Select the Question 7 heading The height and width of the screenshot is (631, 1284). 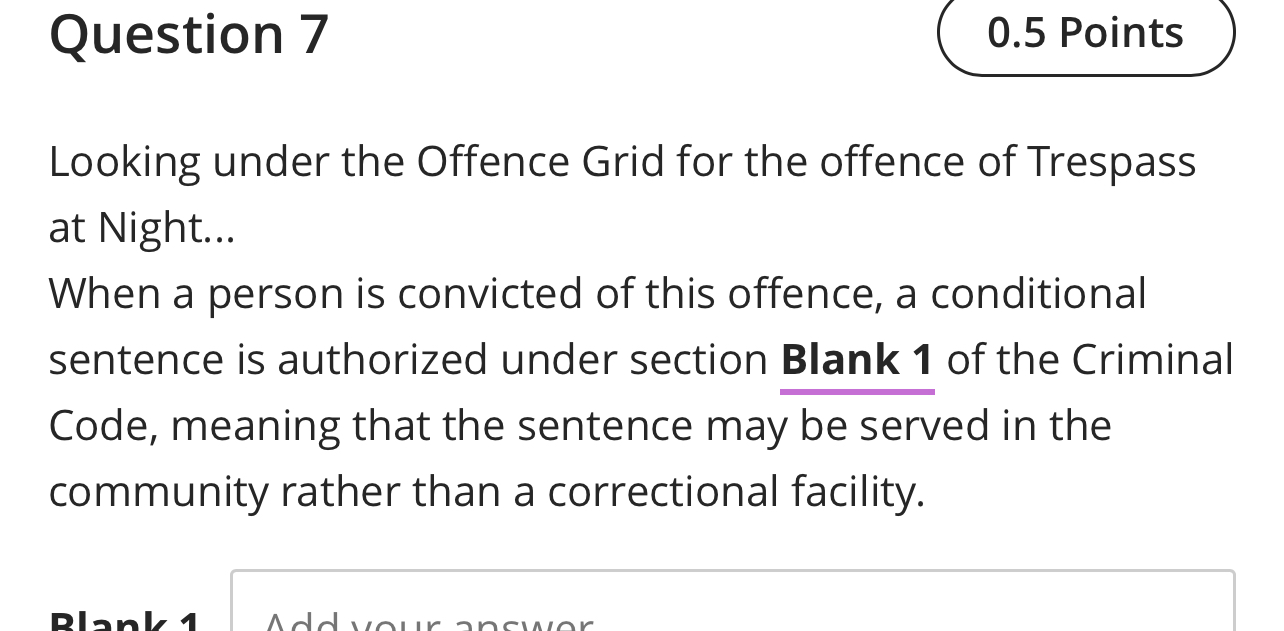[188, 33]
